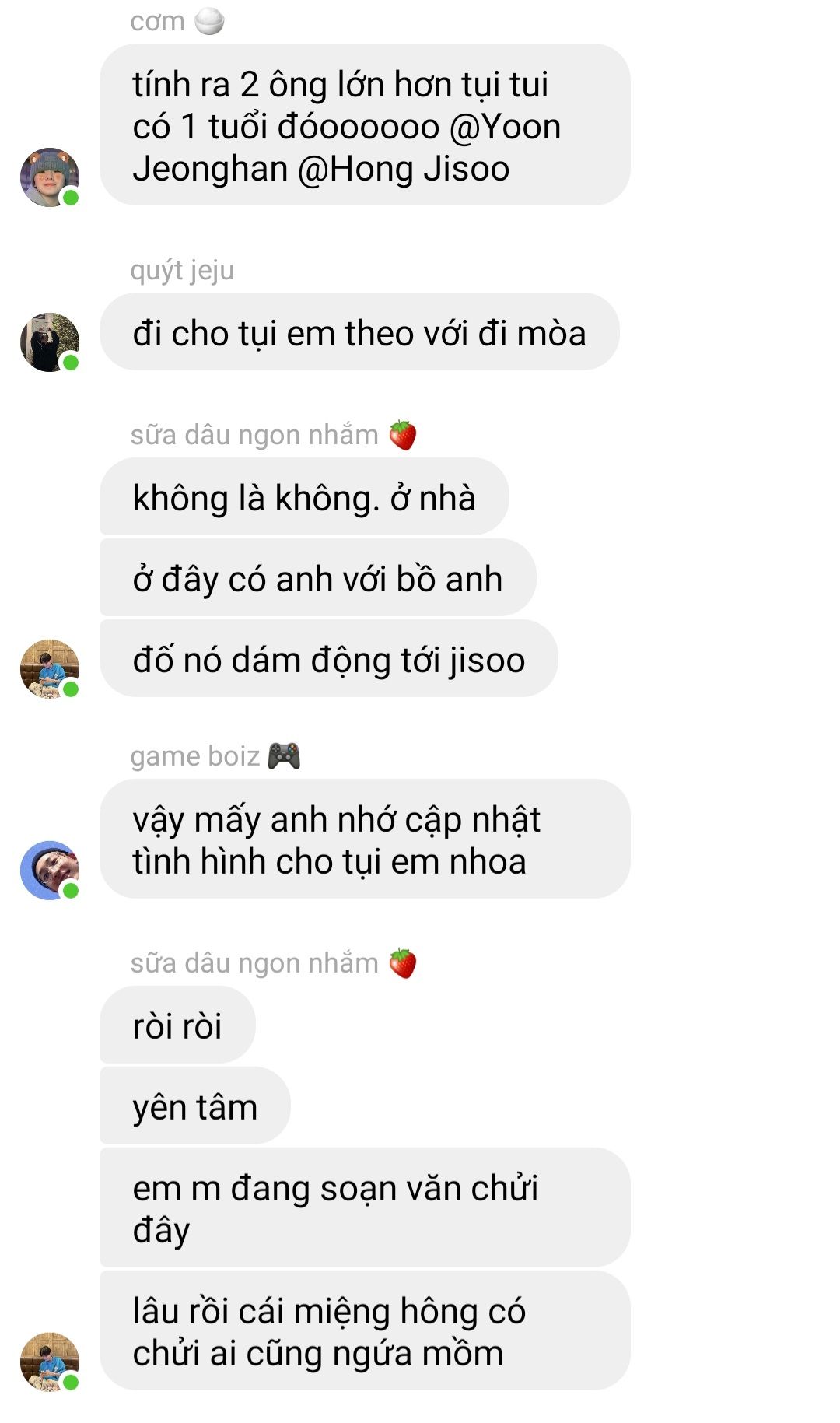Select message 'đi cho tụi em theo với đi mòa'
840x1423 pixels.
[x=359, y=332]
